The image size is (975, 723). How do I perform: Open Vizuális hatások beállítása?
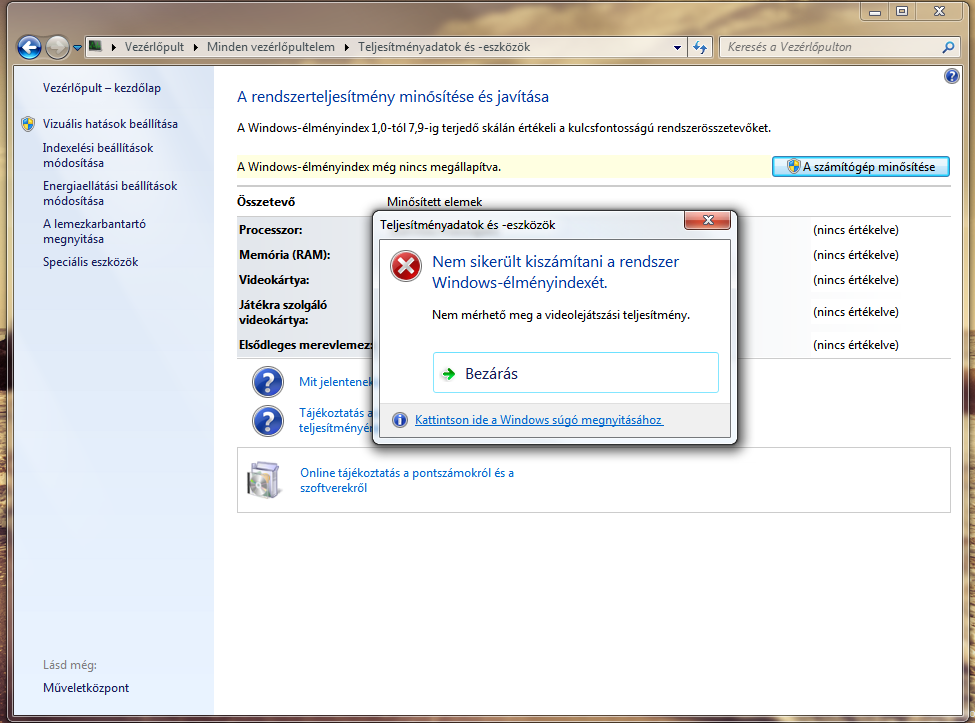[x=110, y=124]
